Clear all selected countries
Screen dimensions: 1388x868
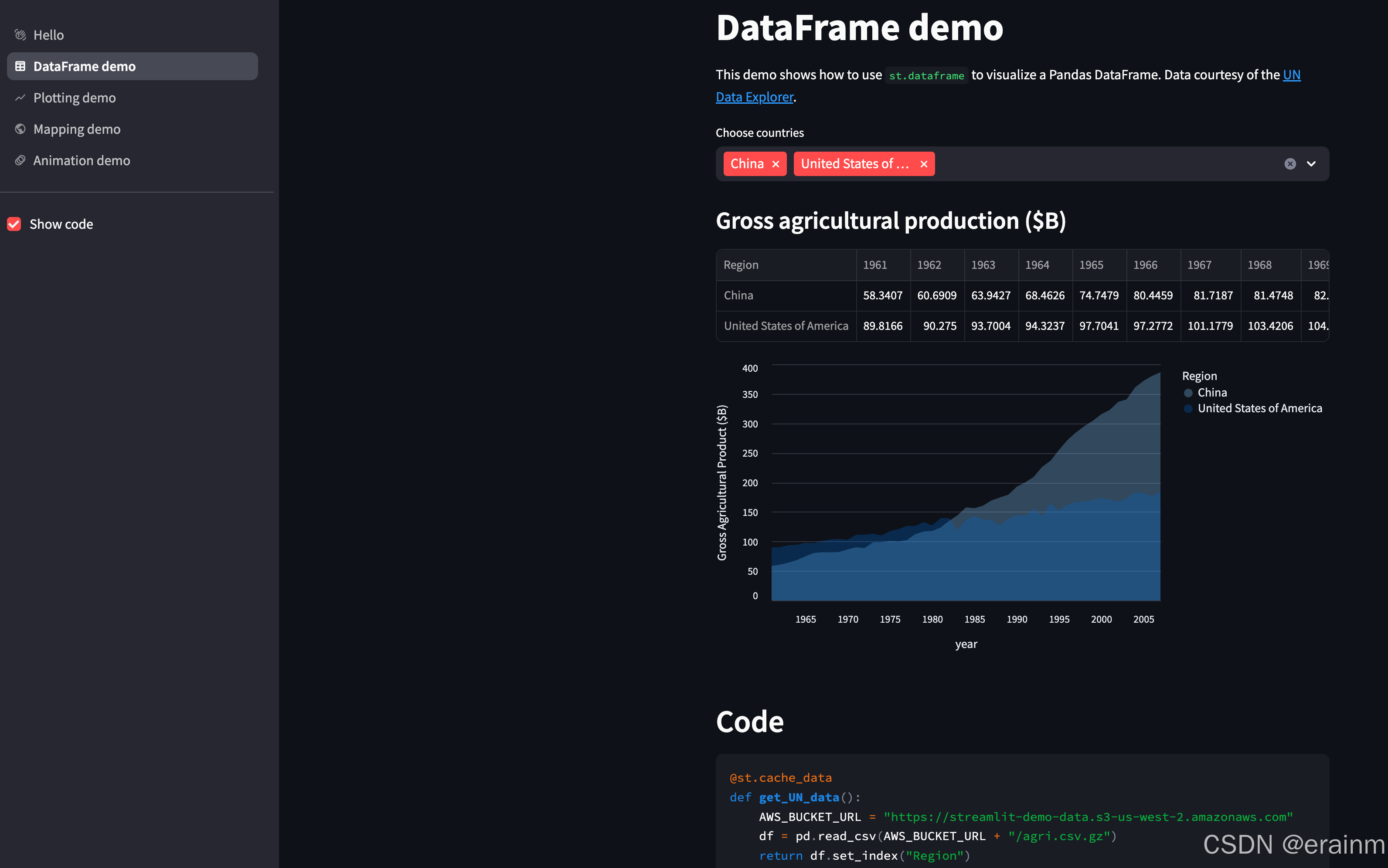tap(1290, 164)
